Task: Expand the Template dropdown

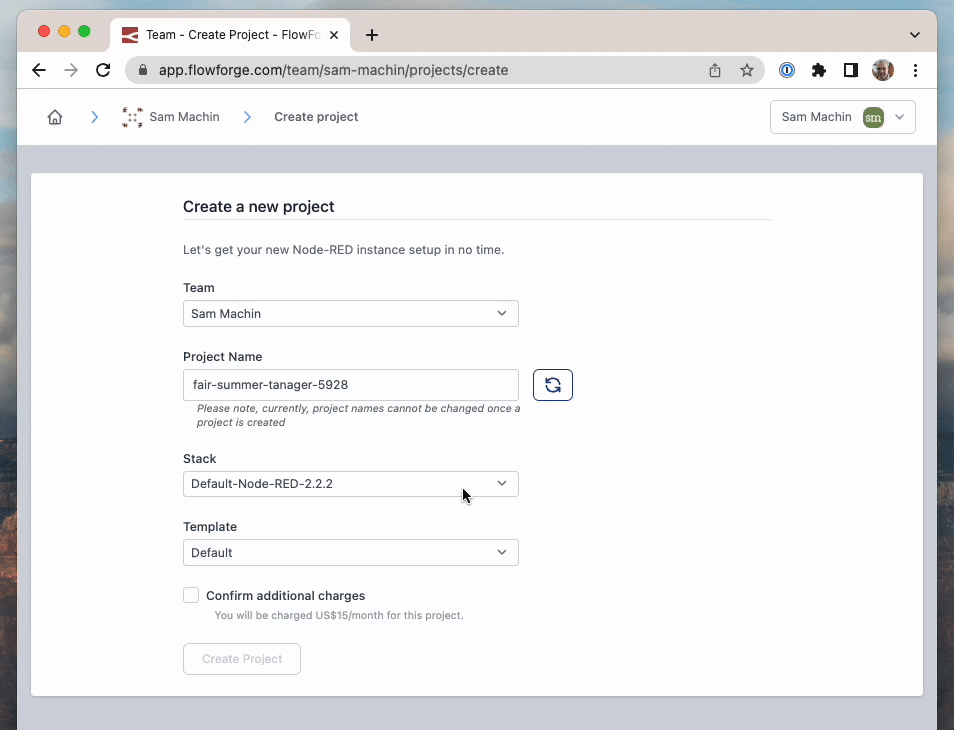Action: [x=350, y=553]
